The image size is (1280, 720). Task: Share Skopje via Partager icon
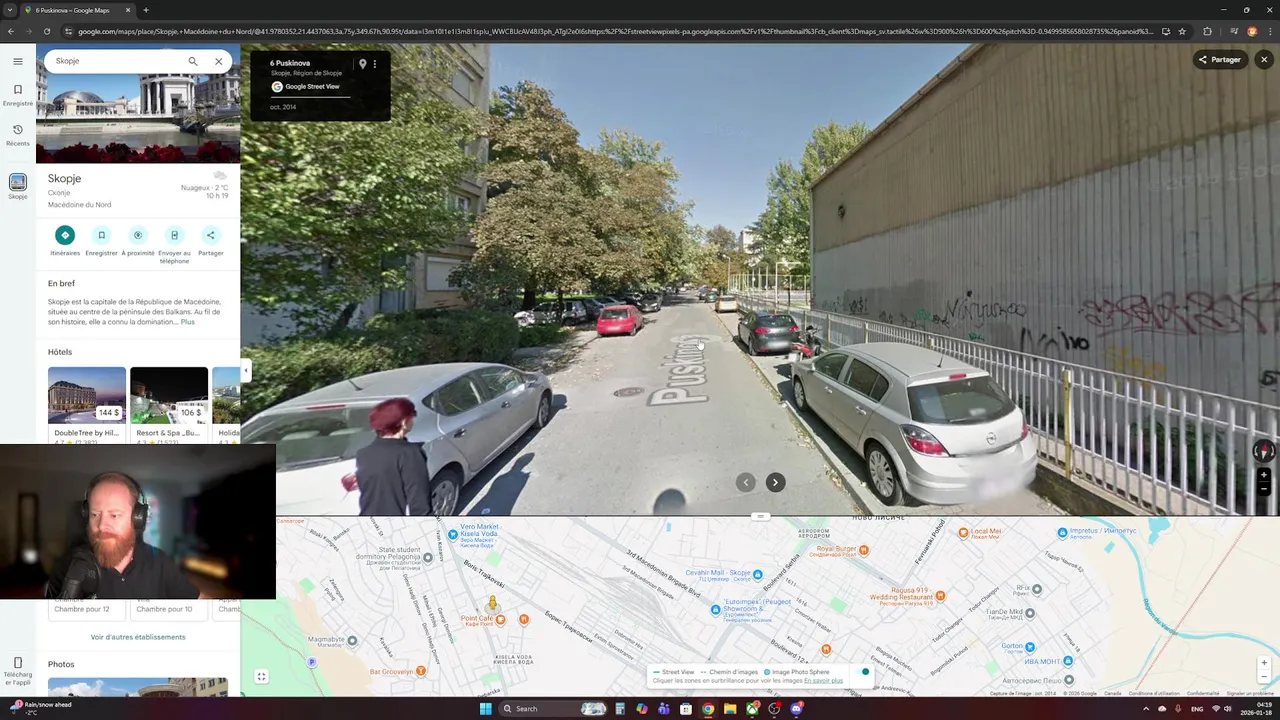click(x=210, y=240)
